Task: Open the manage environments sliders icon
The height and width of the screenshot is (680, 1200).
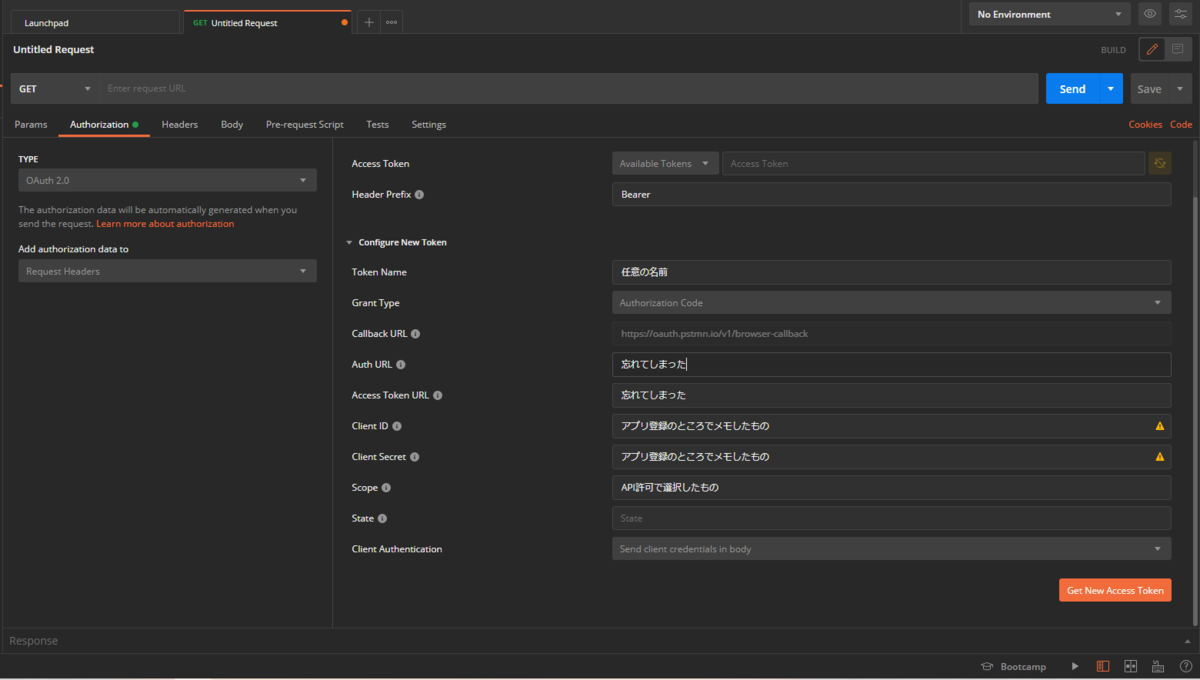Action: point(1180,14)
